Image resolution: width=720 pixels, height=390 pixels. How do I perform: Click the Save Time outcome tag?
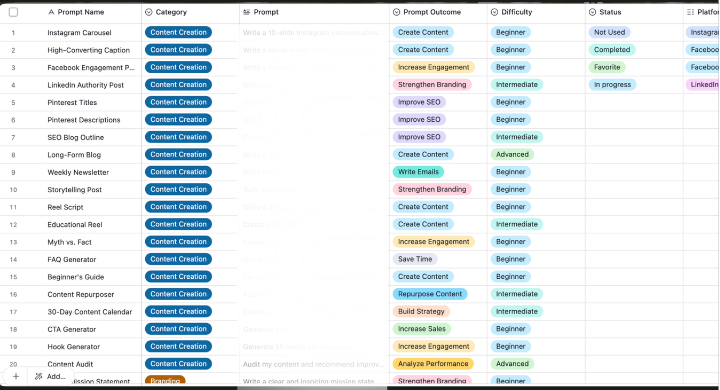[415, 259]
